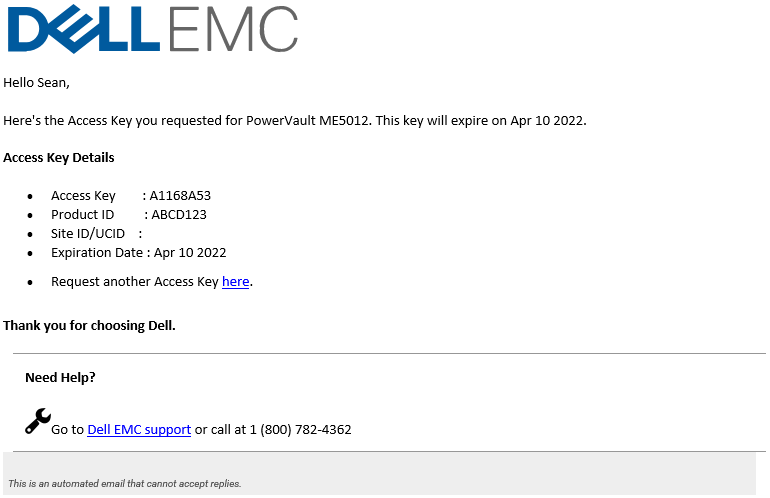Click the automated email footer notice
The width and height of the screenshot is (770, 498).
[x=125, y=484]
